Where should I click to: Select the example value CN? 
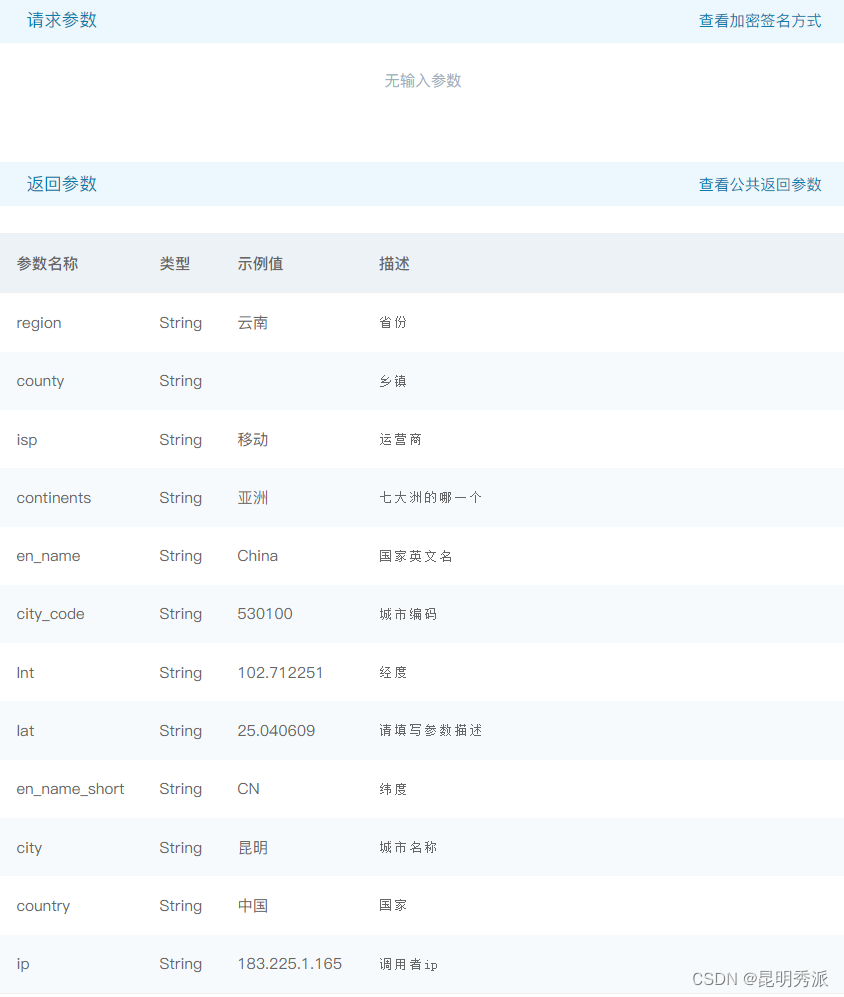249,789
